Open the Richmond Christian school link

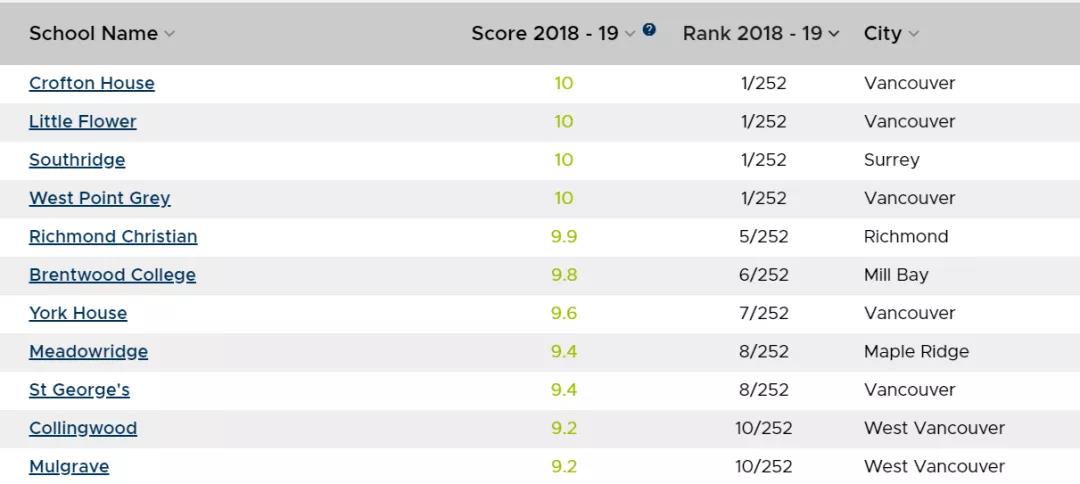click(113, 237)
